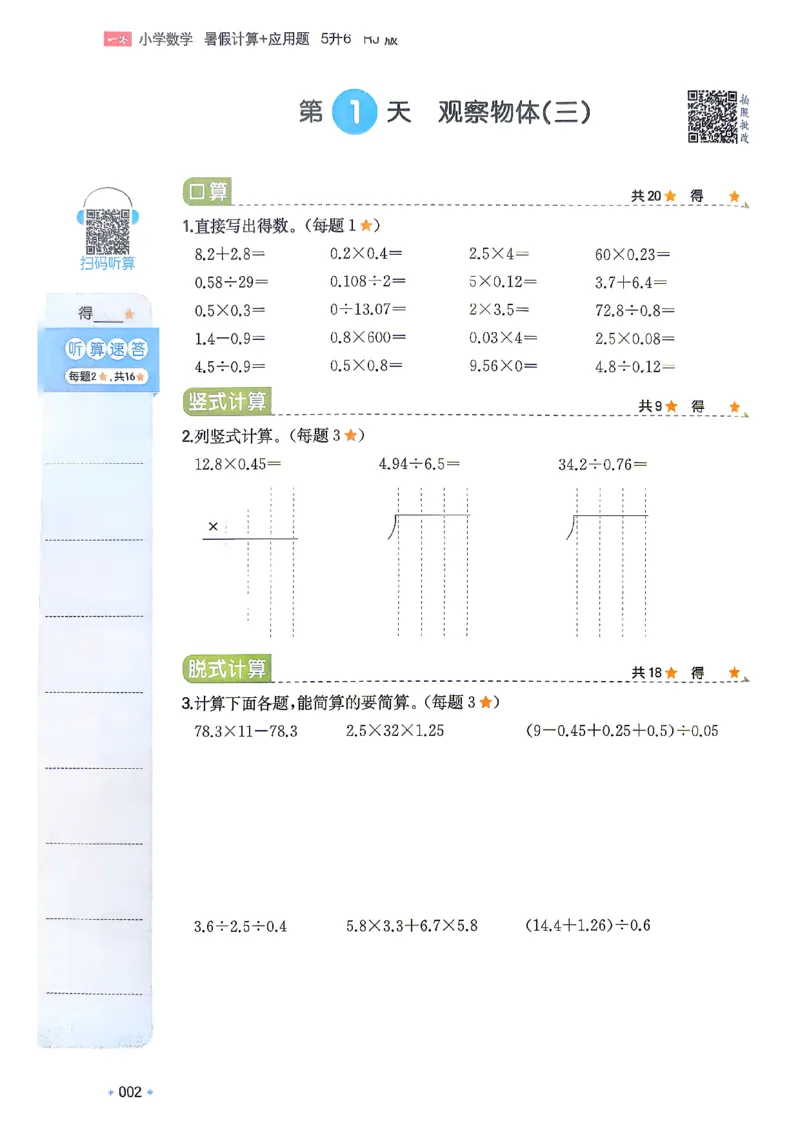Click the header text 小学数学 暑假计算+应用题

click(x=223, y=39)
